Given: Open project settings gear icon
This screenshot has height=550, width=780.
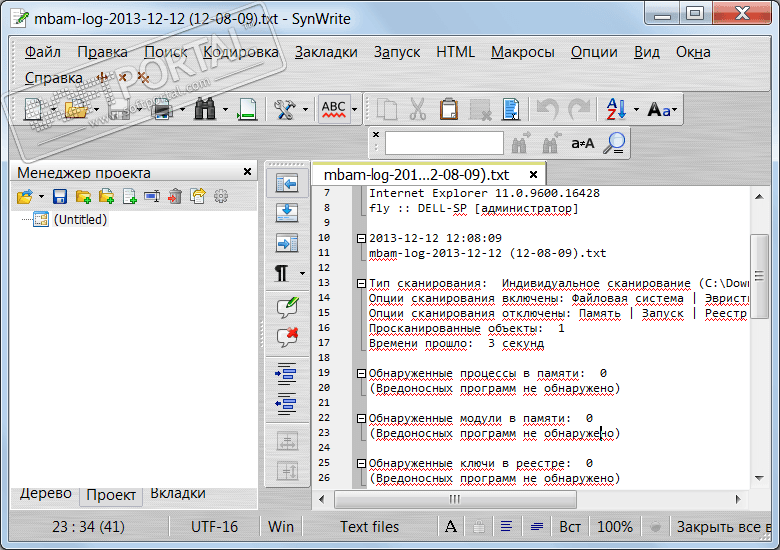Looking at the screenshot, I should click(x=221, y=196).
